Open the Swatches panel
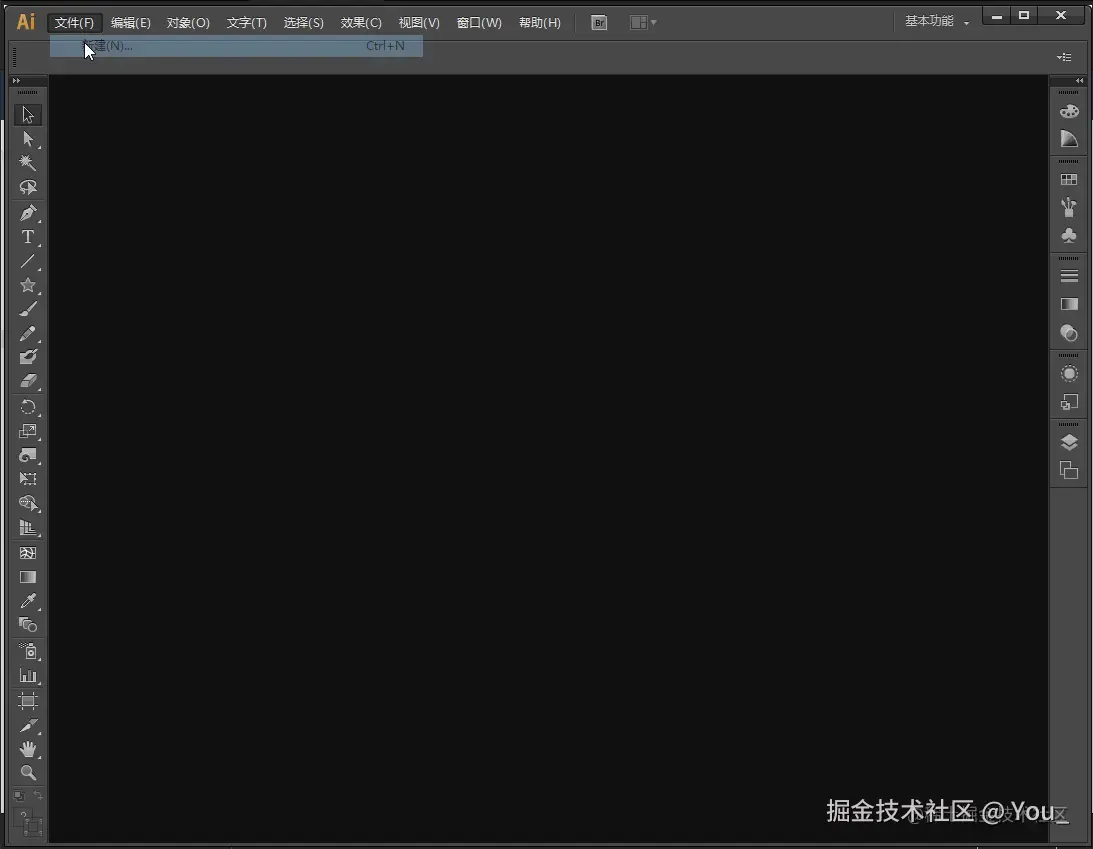 click(1068, 178)
